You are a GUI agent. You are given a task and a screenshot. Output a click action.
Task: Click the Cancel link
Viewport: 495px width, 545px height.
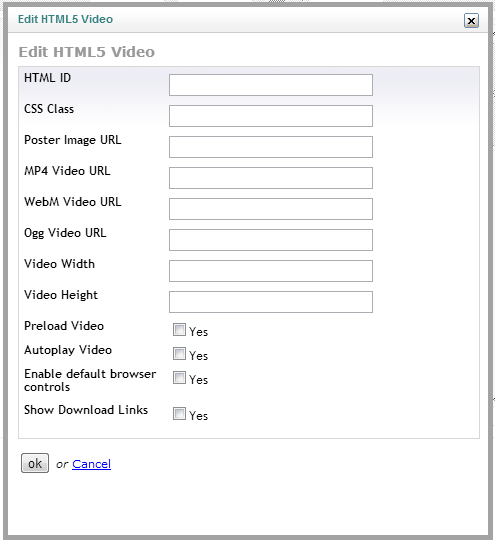91,464
